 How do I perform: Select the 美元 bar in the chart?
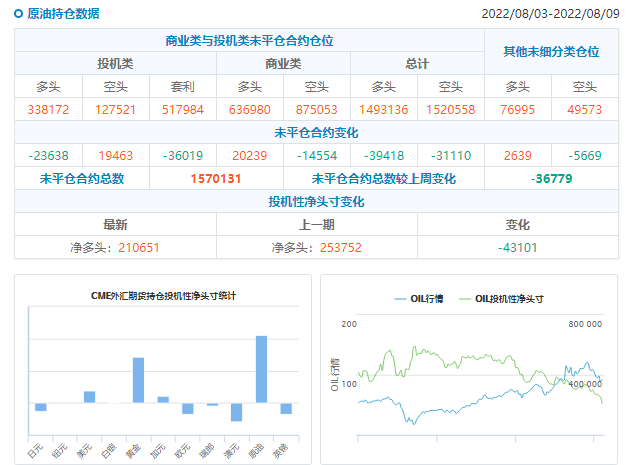(89, 397)
